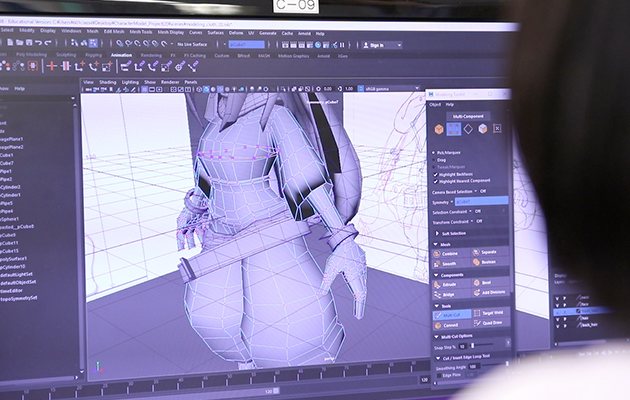Adjust the Snap Step % slider
Viewport: 630px width, 400px height.
pos(482,345)
